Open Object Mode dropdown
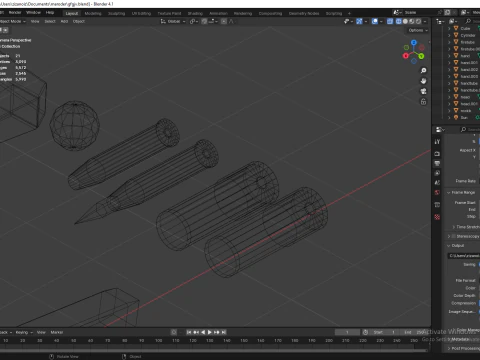480x360 pixels. (12, 21)
